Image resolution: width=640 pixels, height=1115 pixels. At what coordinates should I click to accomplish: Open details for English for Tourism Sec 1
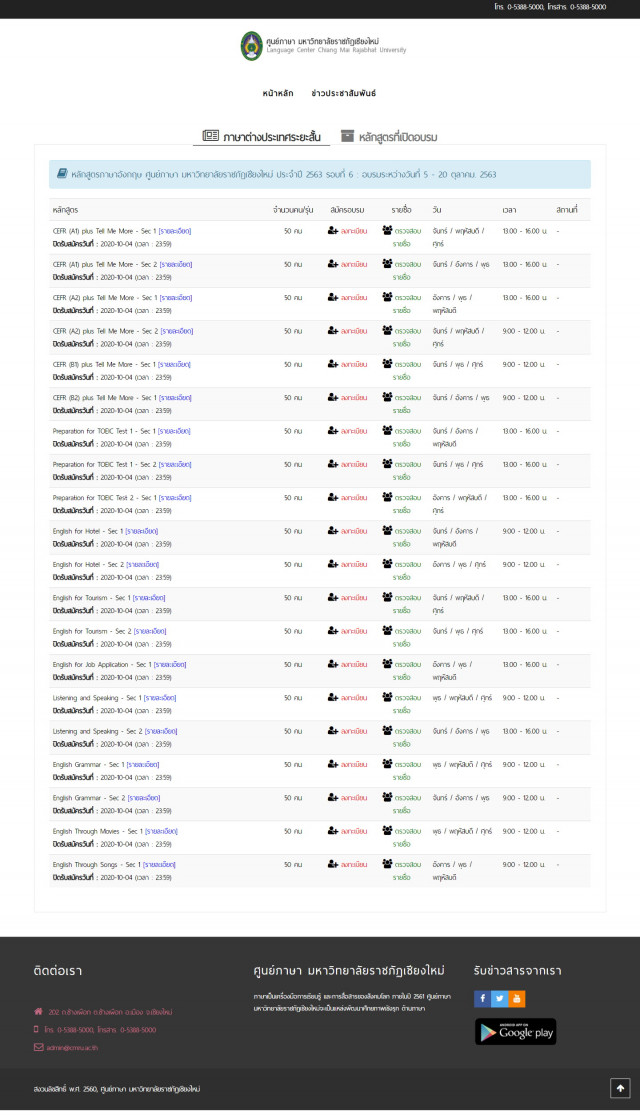pos(149,599)
